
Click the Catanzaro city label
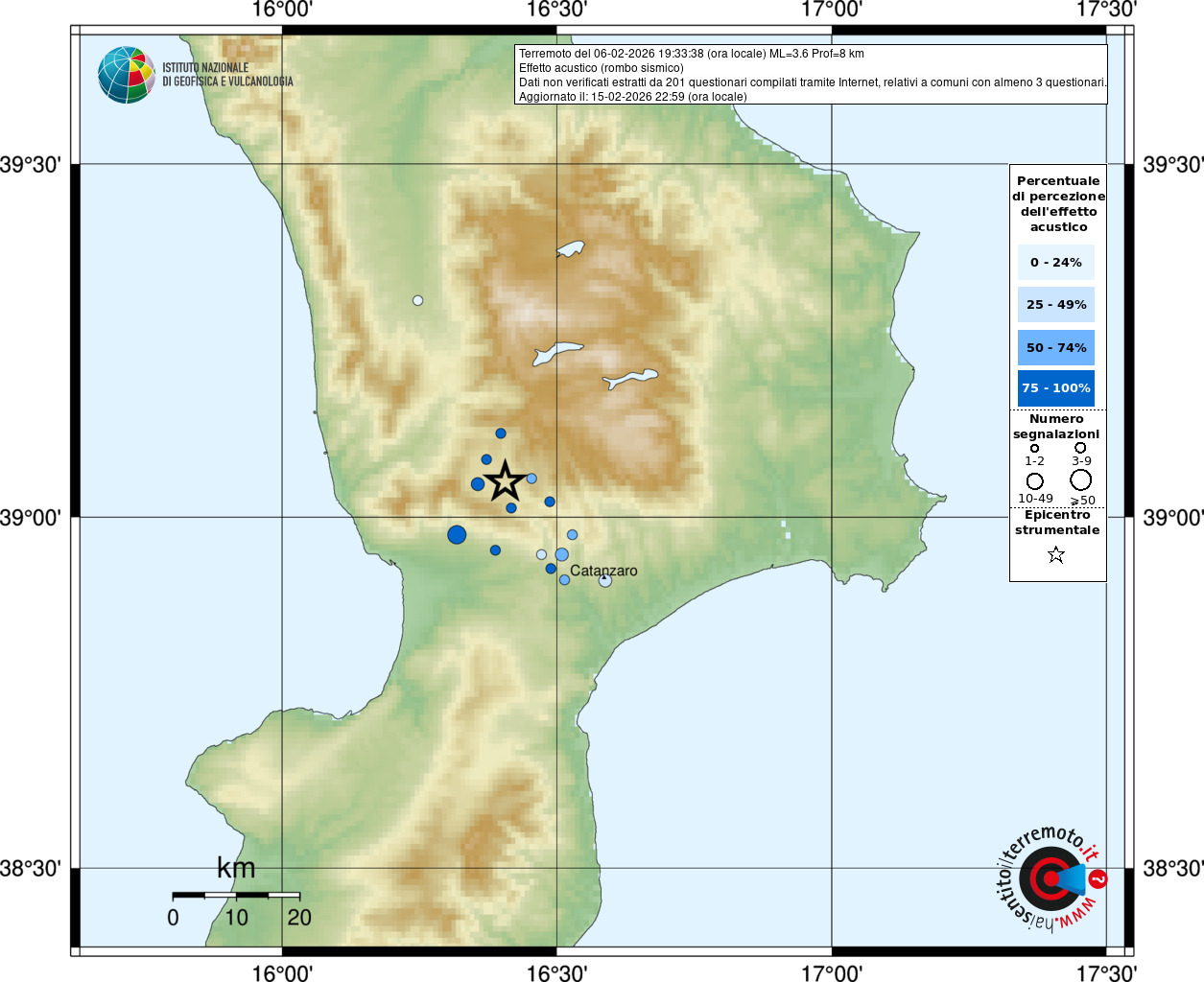coord(603,571)
